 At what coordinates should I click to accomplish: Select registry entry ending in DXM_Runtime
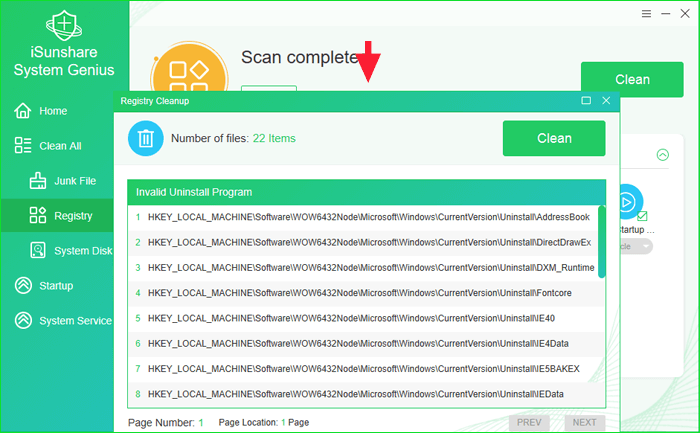point(363,268)
